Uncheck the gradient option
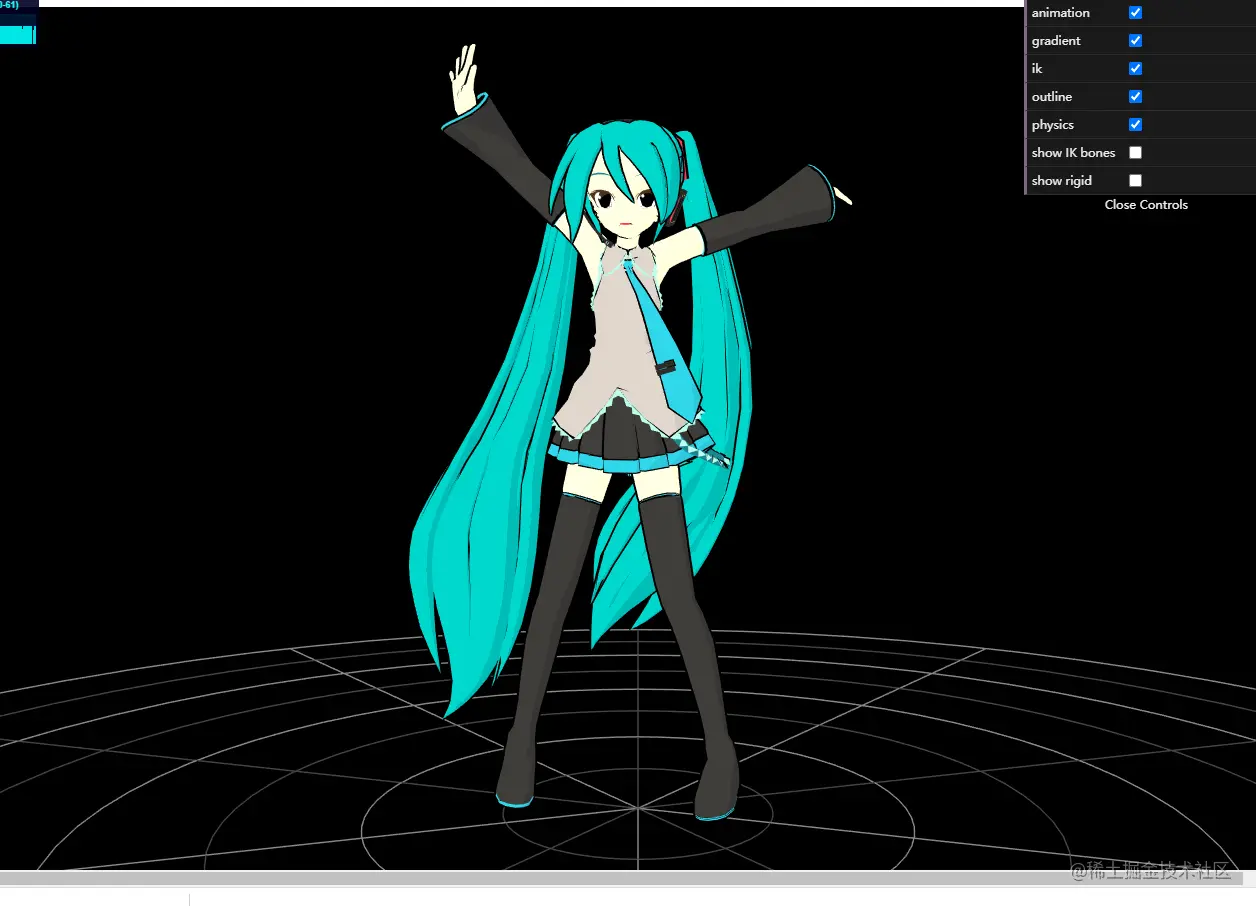Screen dimensions: 1256x906 [x=1135, y=41]
